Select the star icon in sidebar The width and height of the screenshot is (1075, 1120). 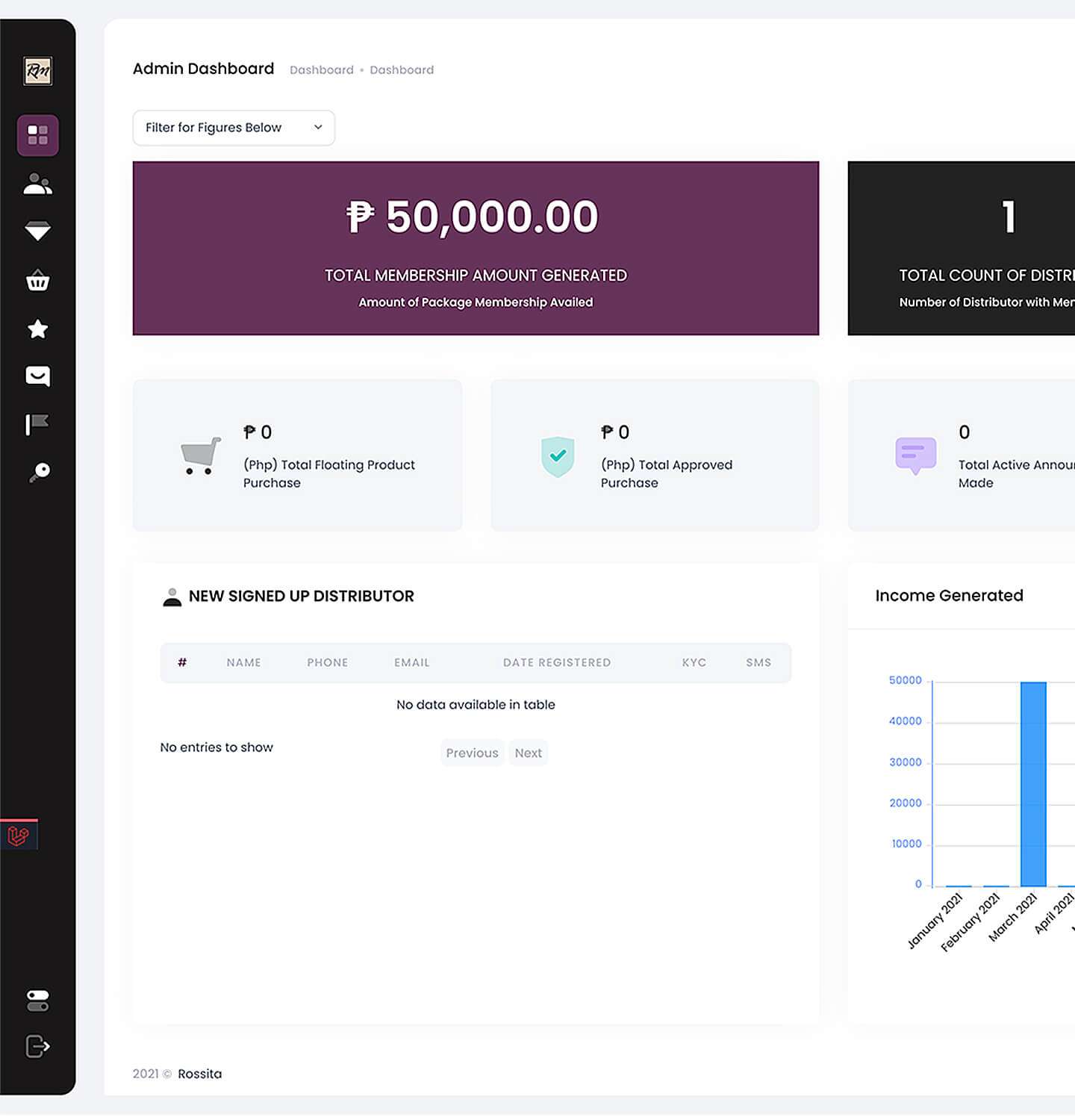[x=37, y=329]
